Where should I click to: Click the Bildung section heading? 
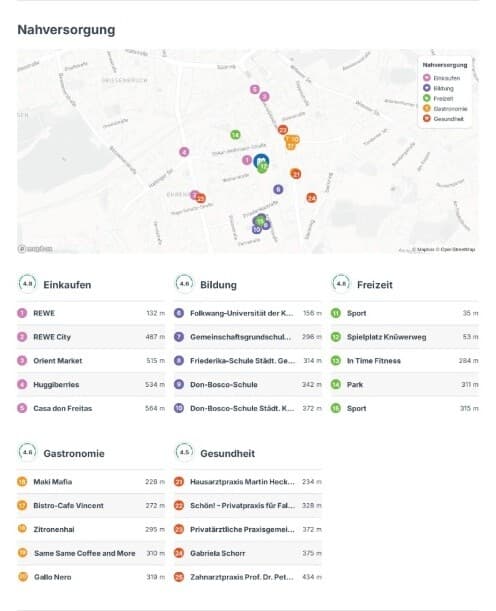[x=218, y=285]
